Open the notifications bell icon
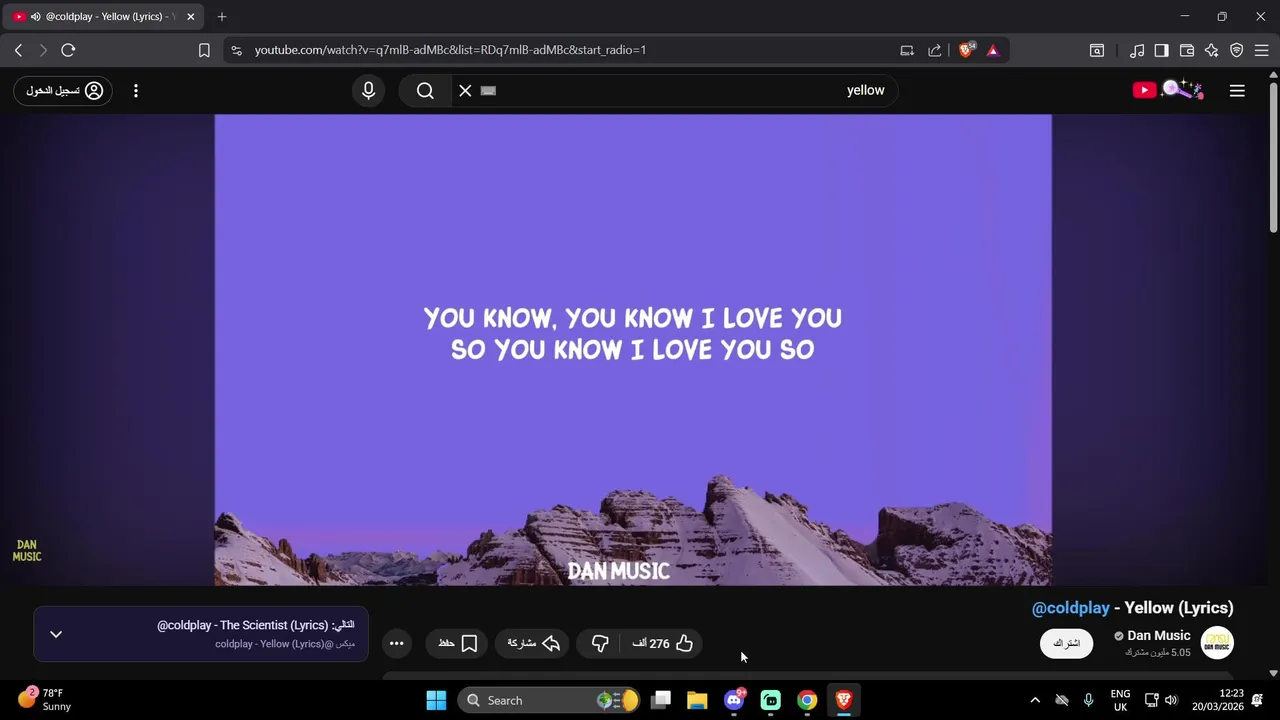Viewport: 1280px width, 720px height. click(x=1257, y=700)
